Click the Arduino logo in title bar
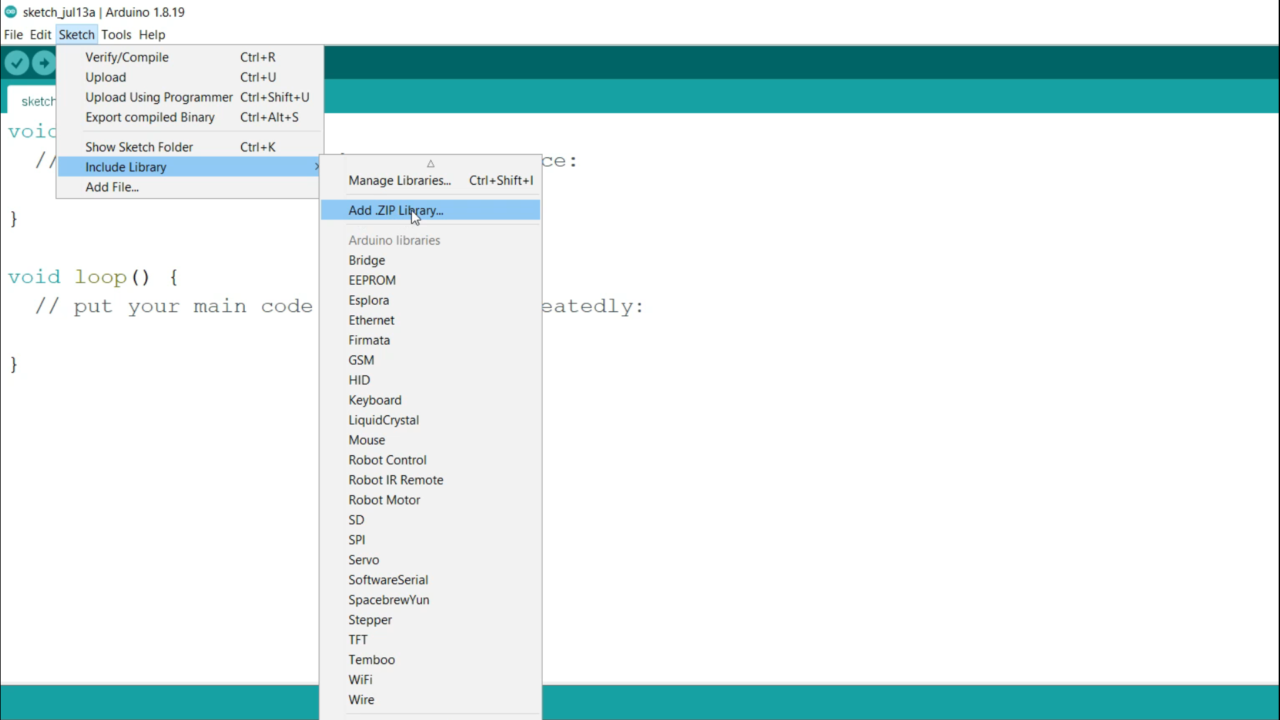Viewport: 1280px width, 720px height. point(11,12)
